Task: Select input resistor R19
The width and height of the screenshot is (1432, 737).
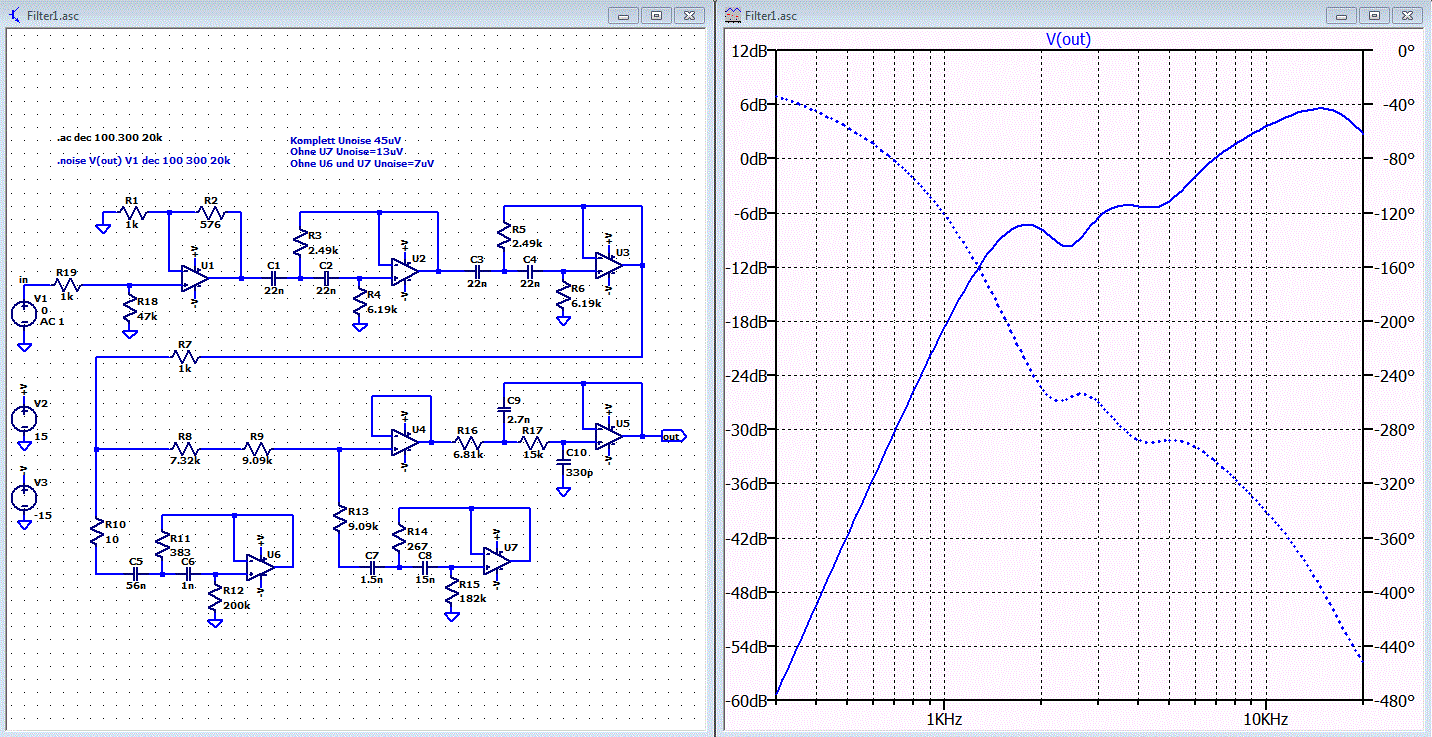Action: click(x=66, y=285)
